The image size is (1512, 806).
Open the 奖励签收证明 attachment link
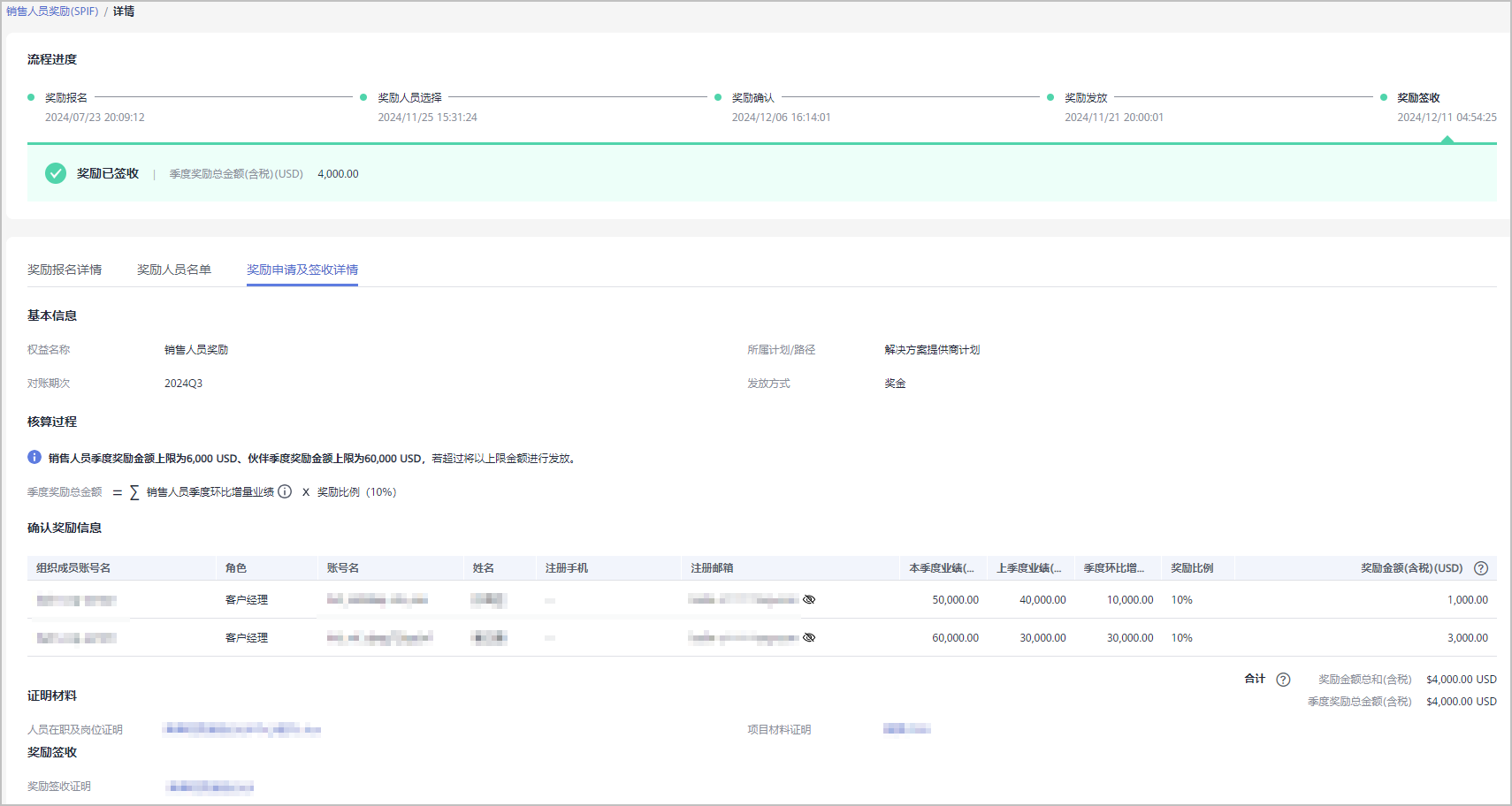point(210,787)
